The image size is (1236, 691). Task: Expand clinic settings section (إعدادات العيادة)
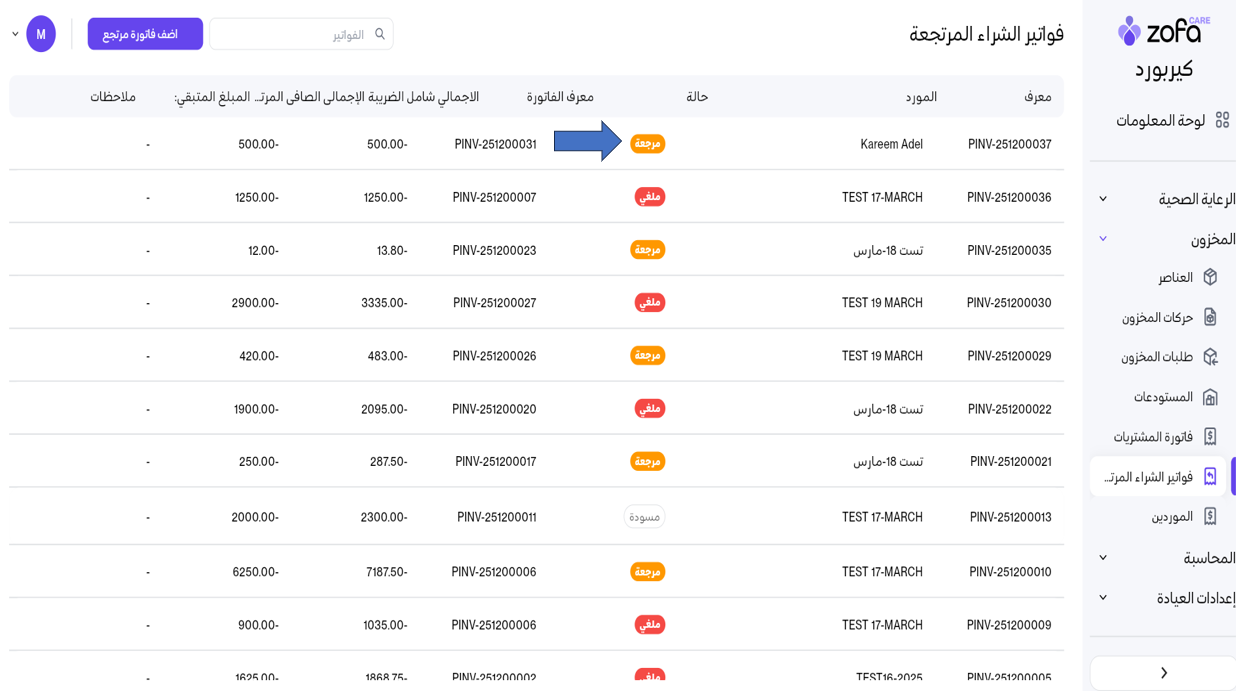coord(1103,598)
